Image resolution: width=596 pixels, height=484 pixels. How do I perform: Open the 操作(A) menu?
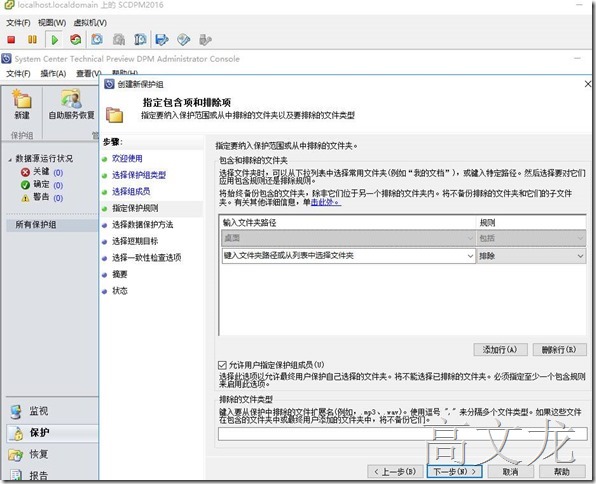[x=54, y=73]
